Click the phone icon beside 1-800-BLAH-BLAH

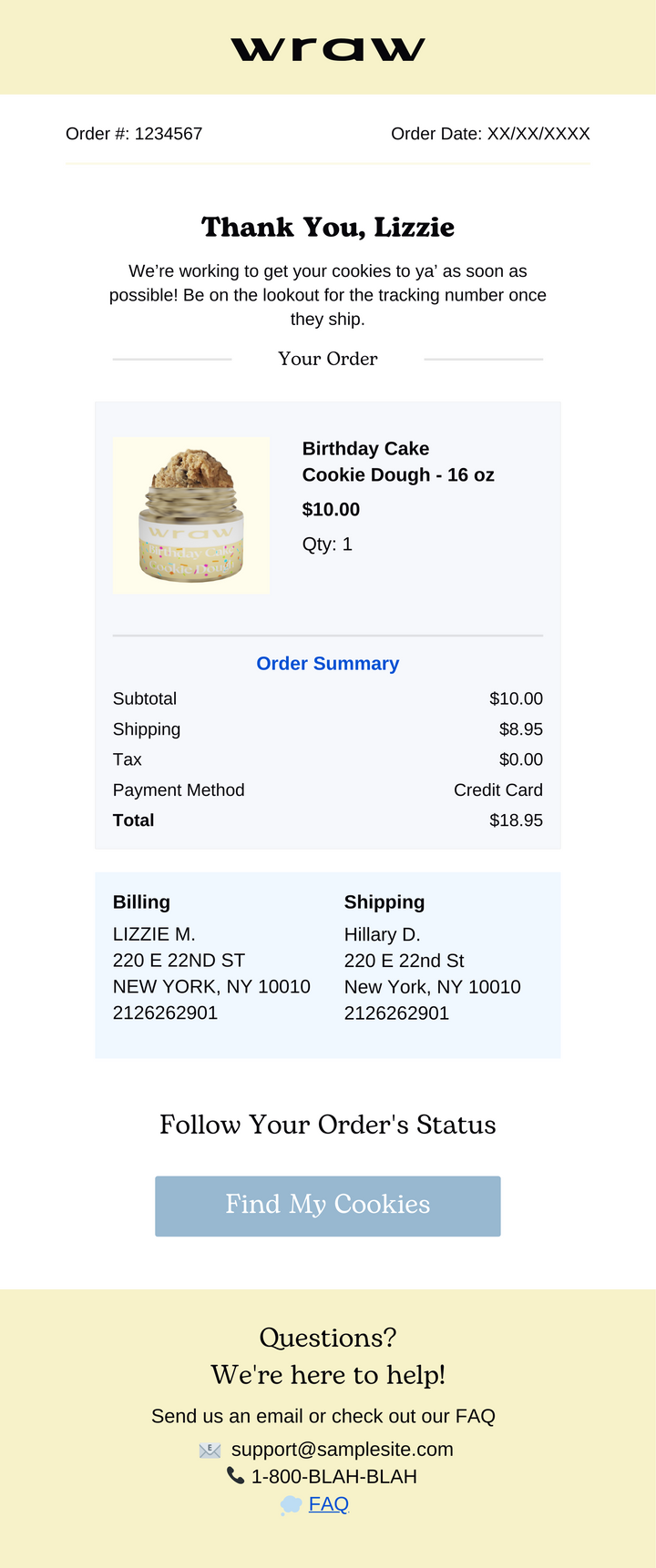click(x=235, y=1476)
